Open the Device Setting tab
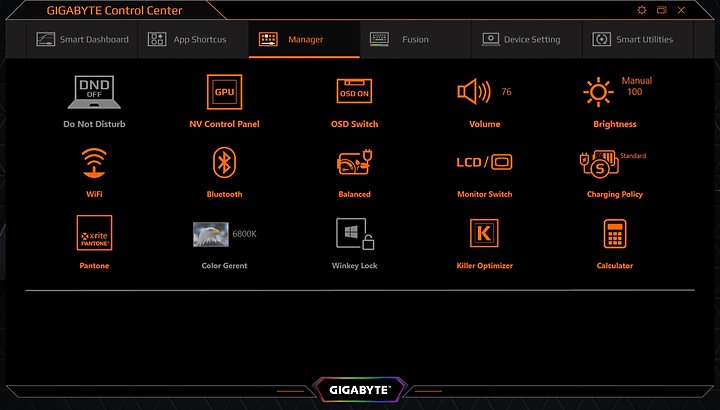 click(x=527, y=39)
